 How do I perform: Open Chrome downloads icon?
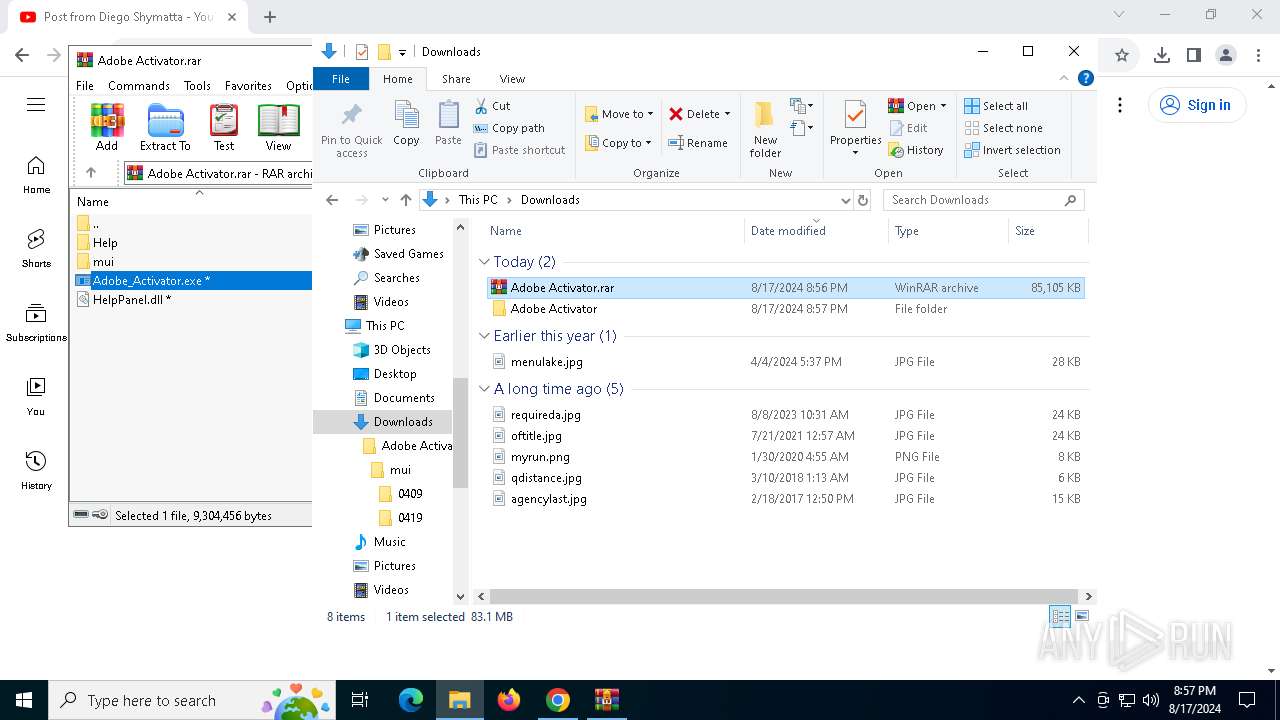coord(1161,56)
